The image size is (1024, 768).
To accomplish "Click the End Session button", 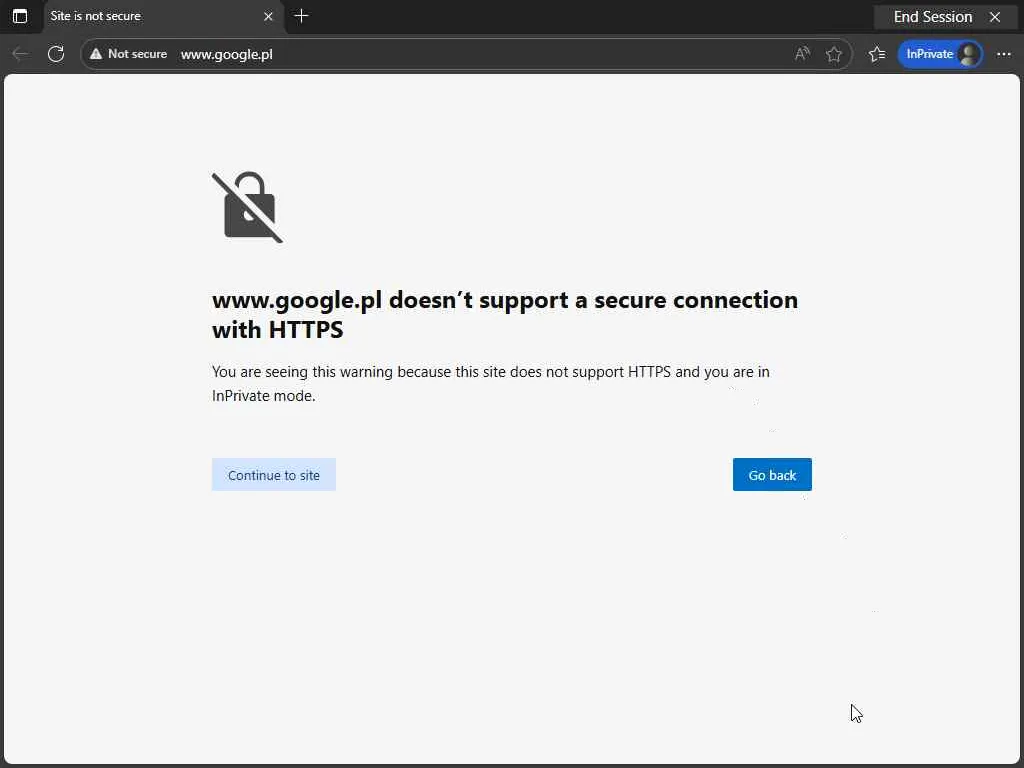I will pyautogui.click(x=932, y=16).
